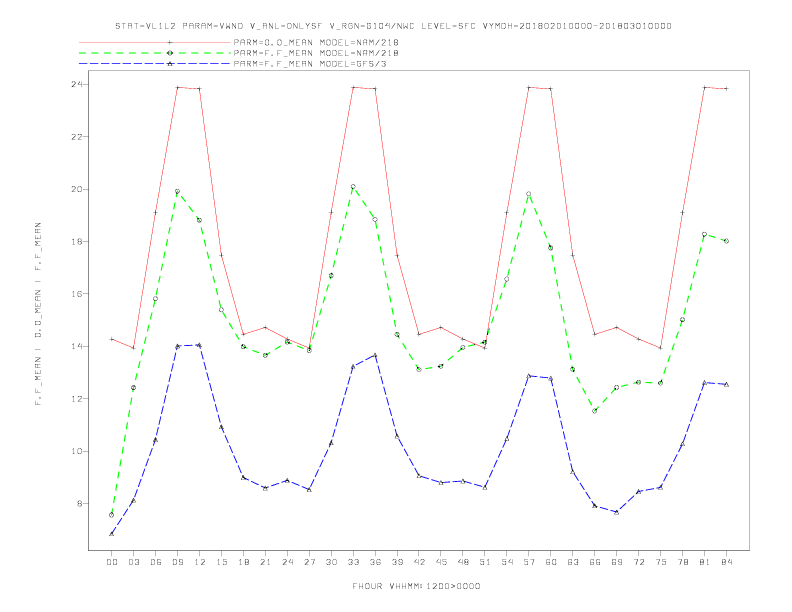This screenshot has height=612, width=792.
Task: Click the x-axis tick label 33
Action: pyautogui.click(x=353, y=562)
